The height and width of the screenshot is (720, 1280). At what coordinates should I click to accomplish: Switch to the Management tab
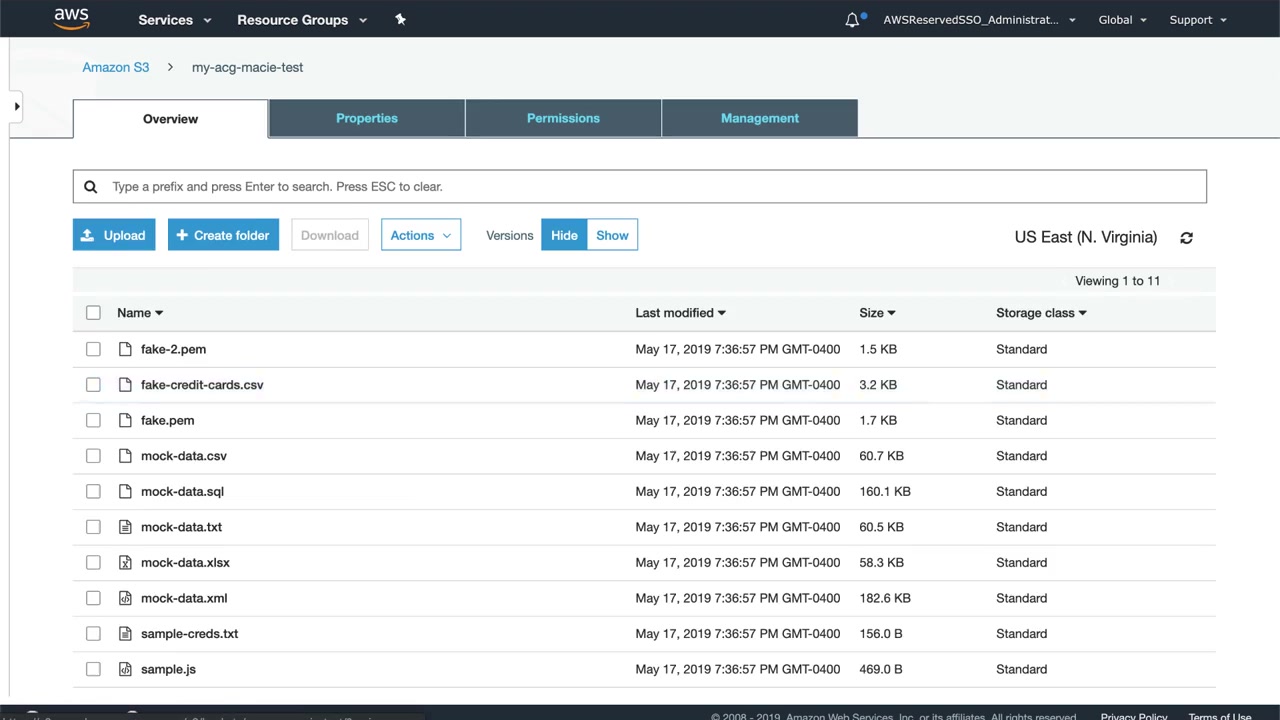(760, 118)
